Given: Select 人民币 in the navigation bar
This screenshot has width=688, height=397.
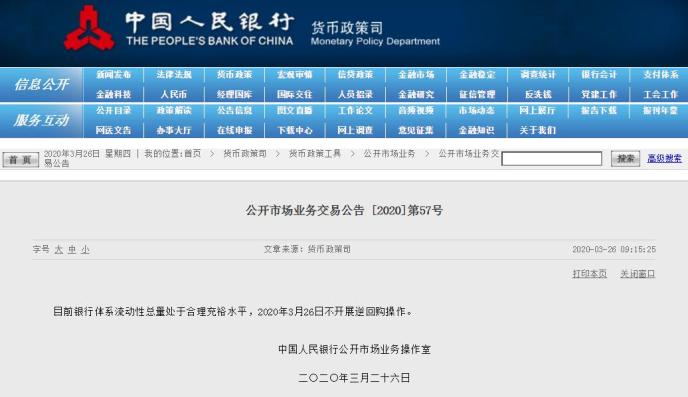Looking at the screenshot, I should click(x=174, y=94).
